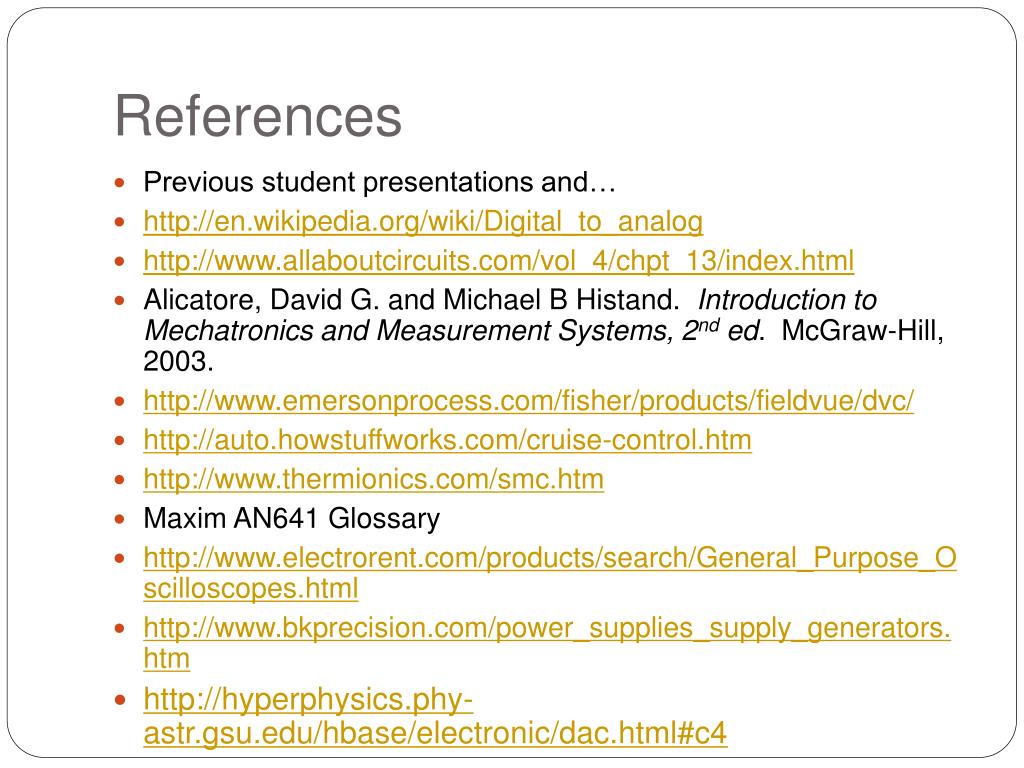1024x768 pixels.
Task: Click the 'McGraw-Hill' publisher text
Action: (862, 330)
